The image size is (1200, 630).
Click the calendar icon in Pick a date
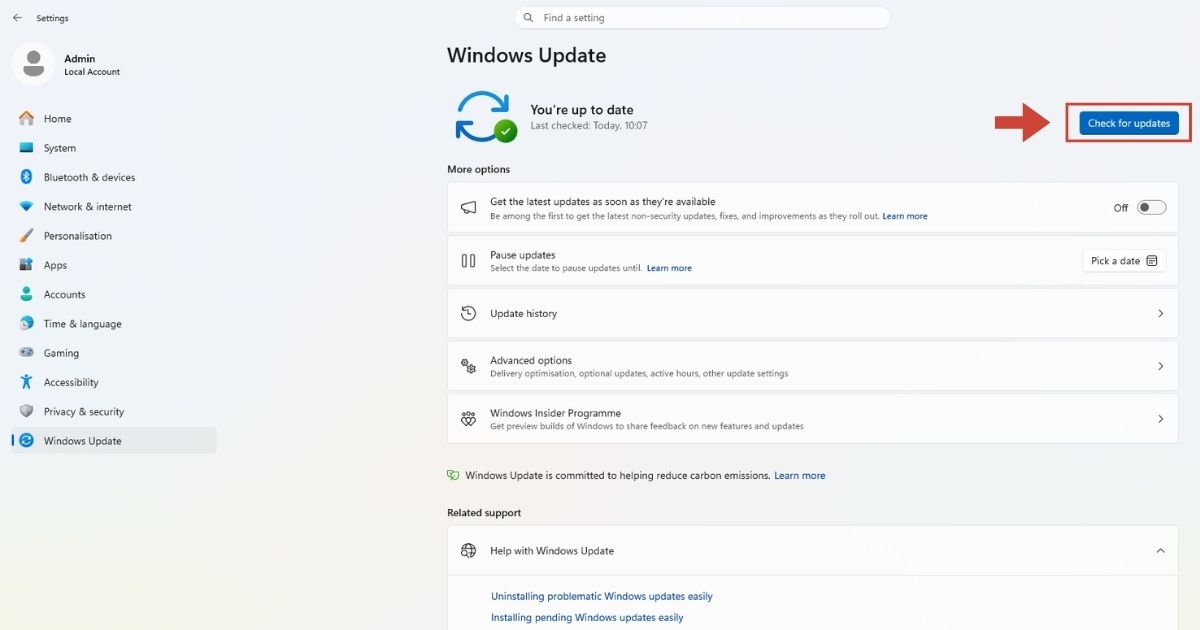tap(1151, 261)
